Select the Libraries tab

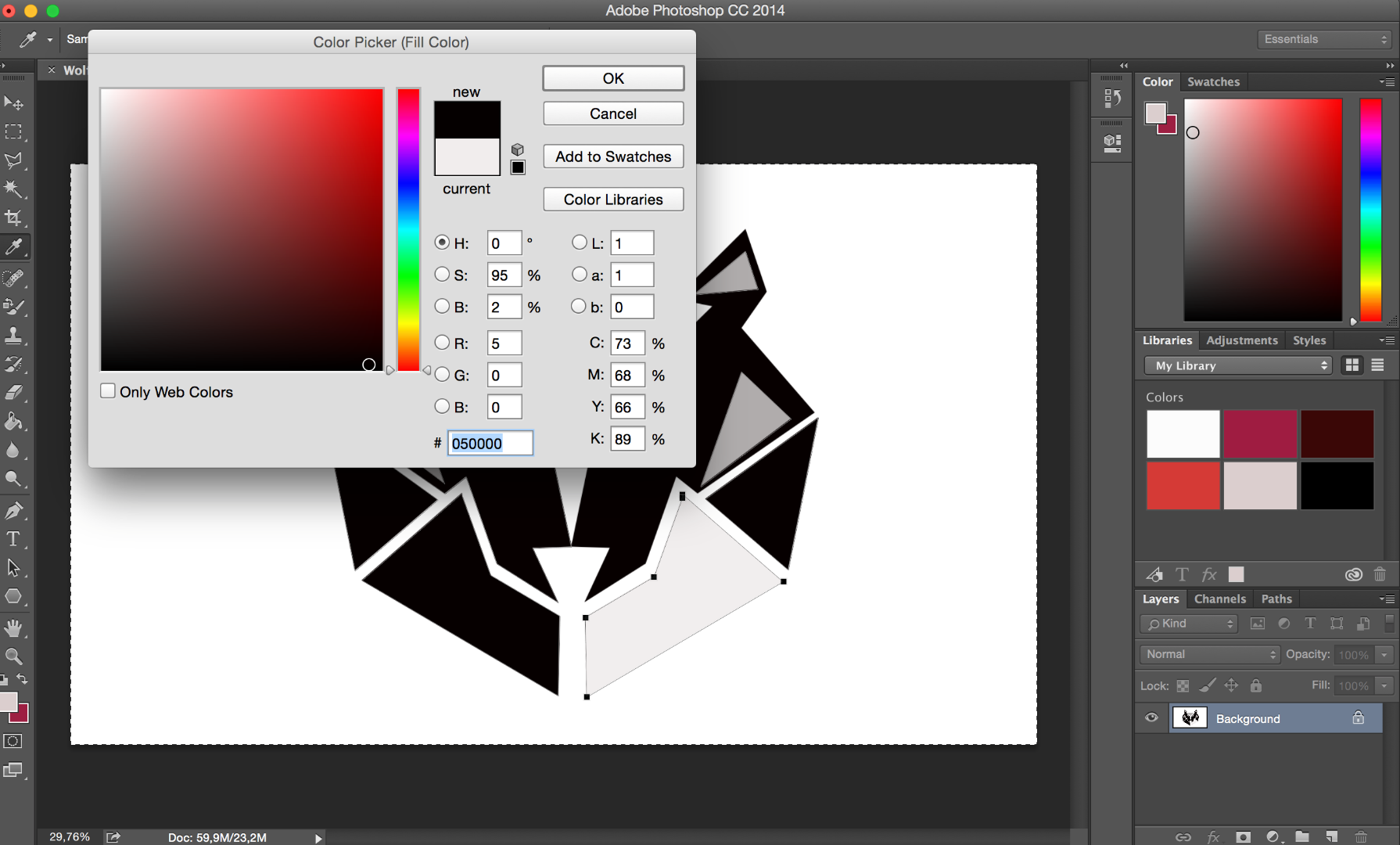(1167, 340)
